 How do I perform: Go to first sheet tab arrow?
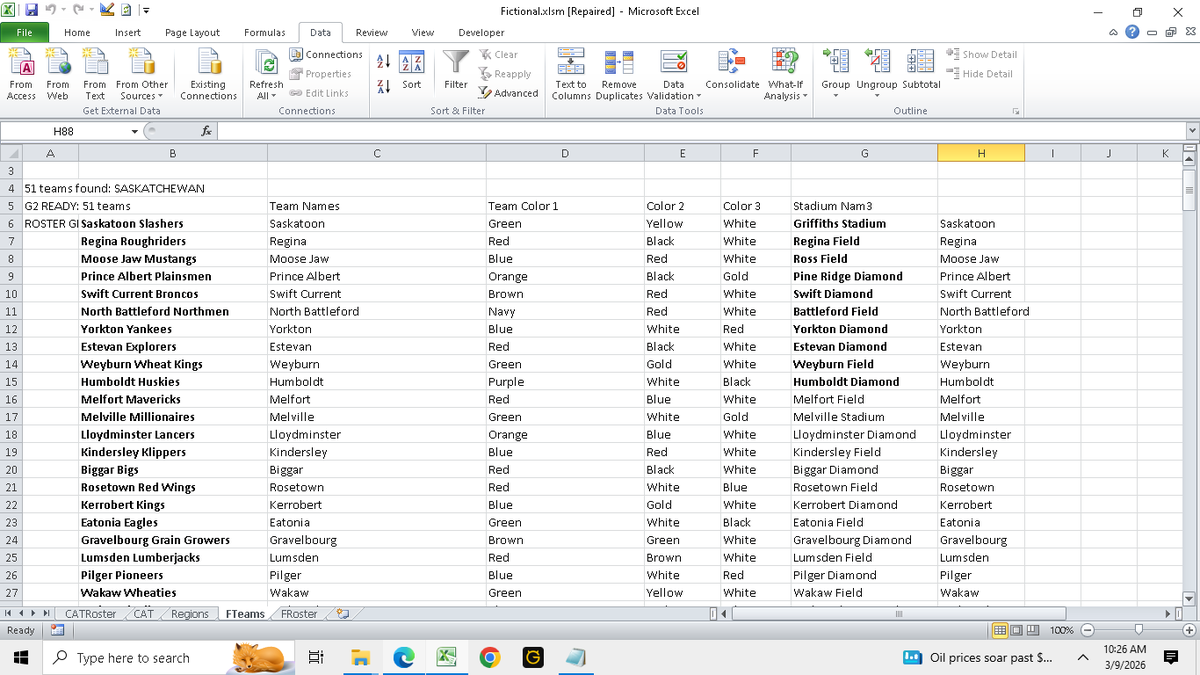[9, 614]
